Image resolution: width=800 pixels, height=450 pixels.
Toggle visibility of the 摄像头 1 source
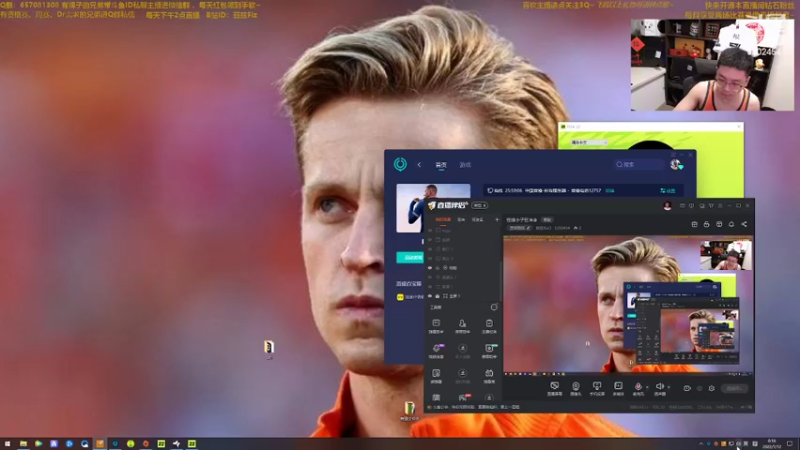[x=430, y=277]
